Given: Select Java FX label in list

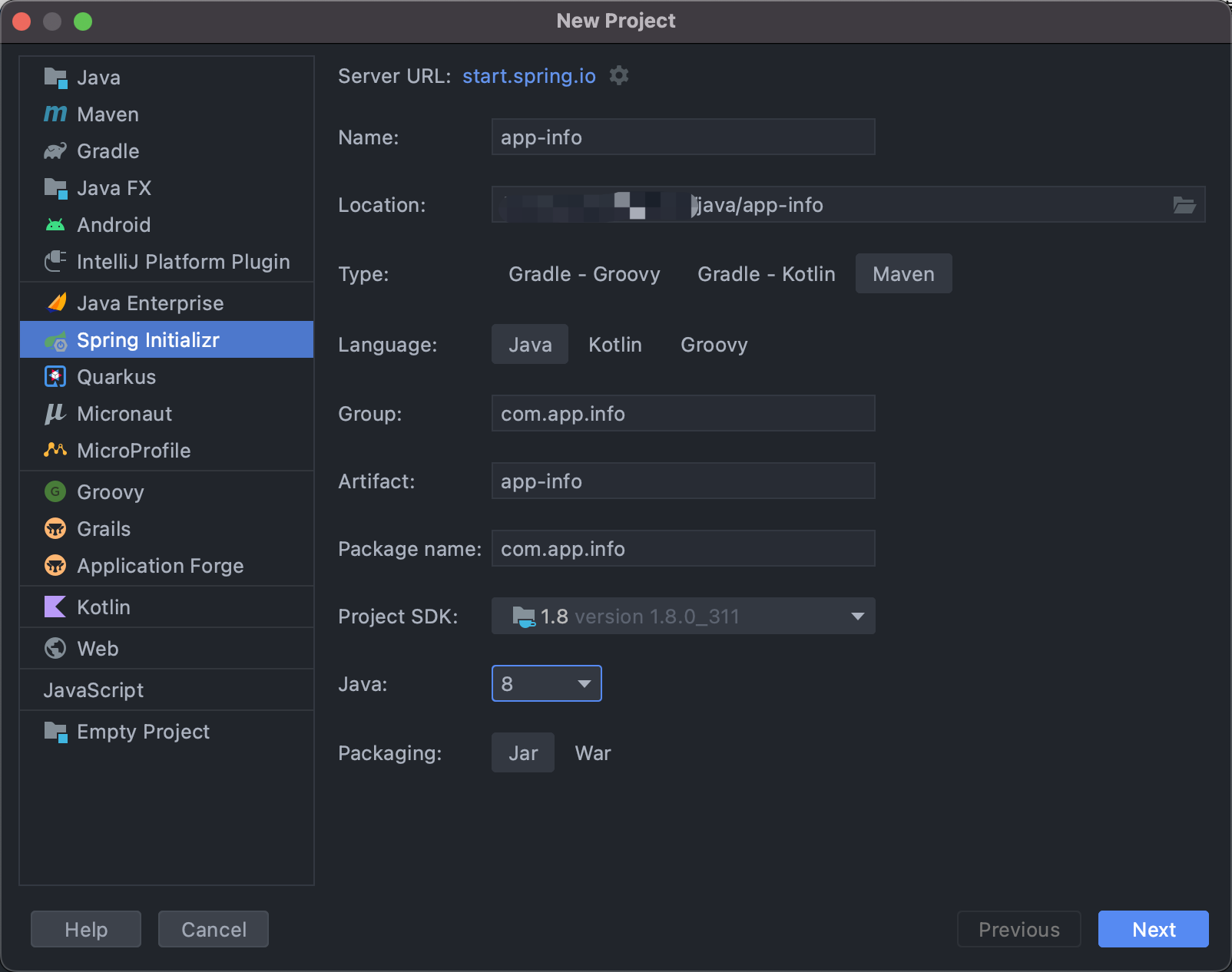Looking at the screenshot, I should click(x=114, y=188).
